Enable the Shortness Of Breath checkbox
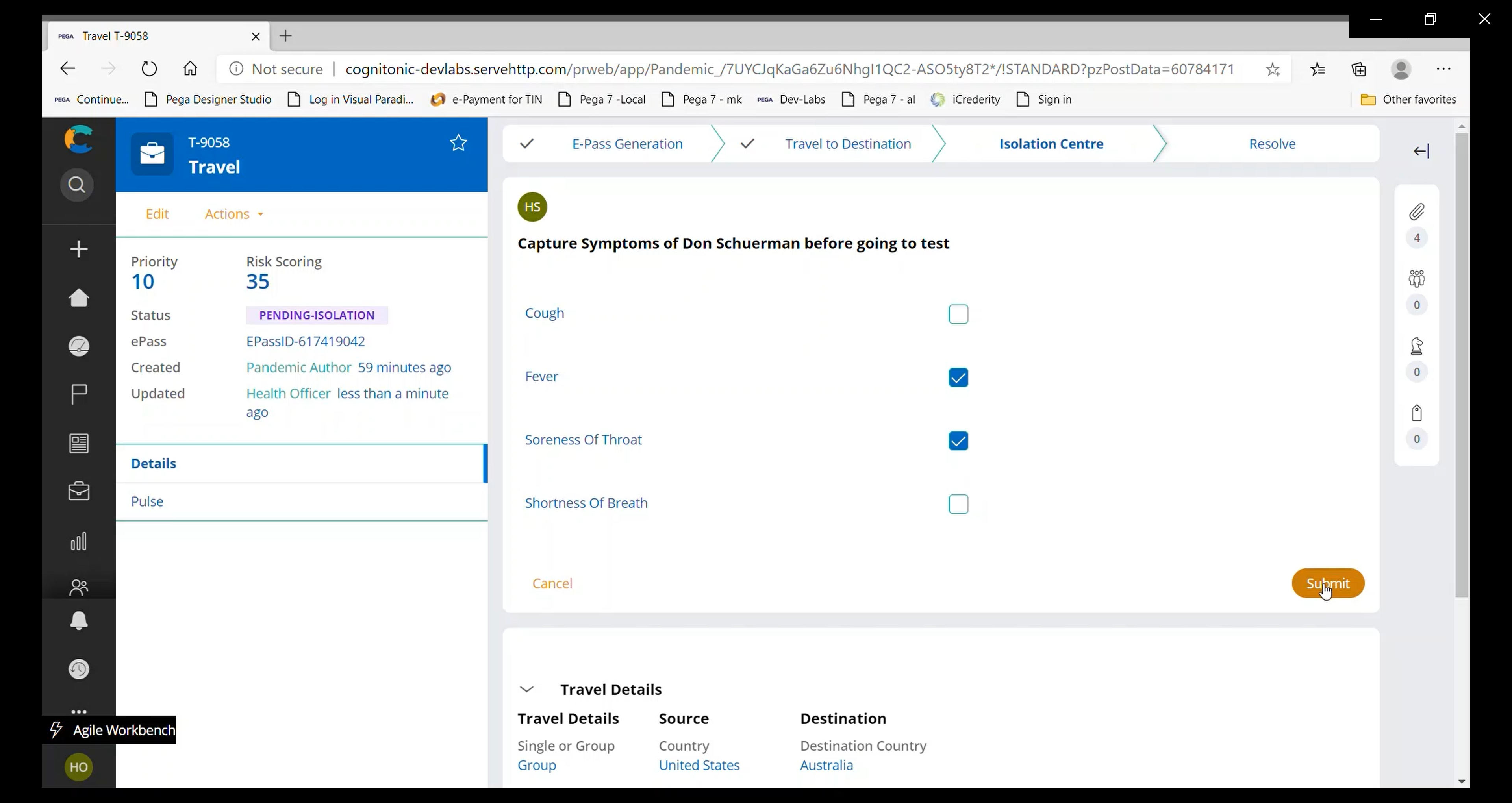1512x803 pixels. pos(958,504)
